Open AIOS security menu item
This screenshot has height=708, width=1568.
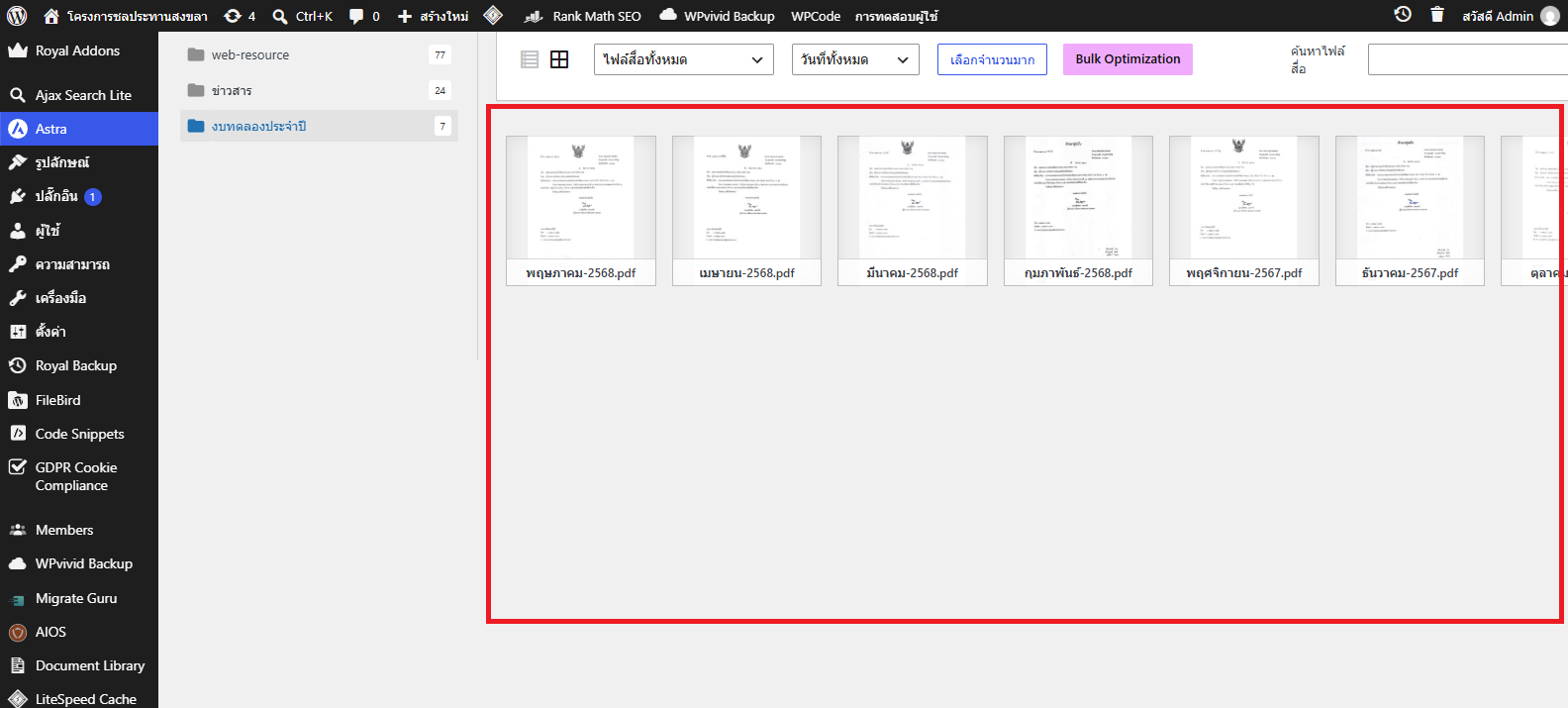[79, 632]
